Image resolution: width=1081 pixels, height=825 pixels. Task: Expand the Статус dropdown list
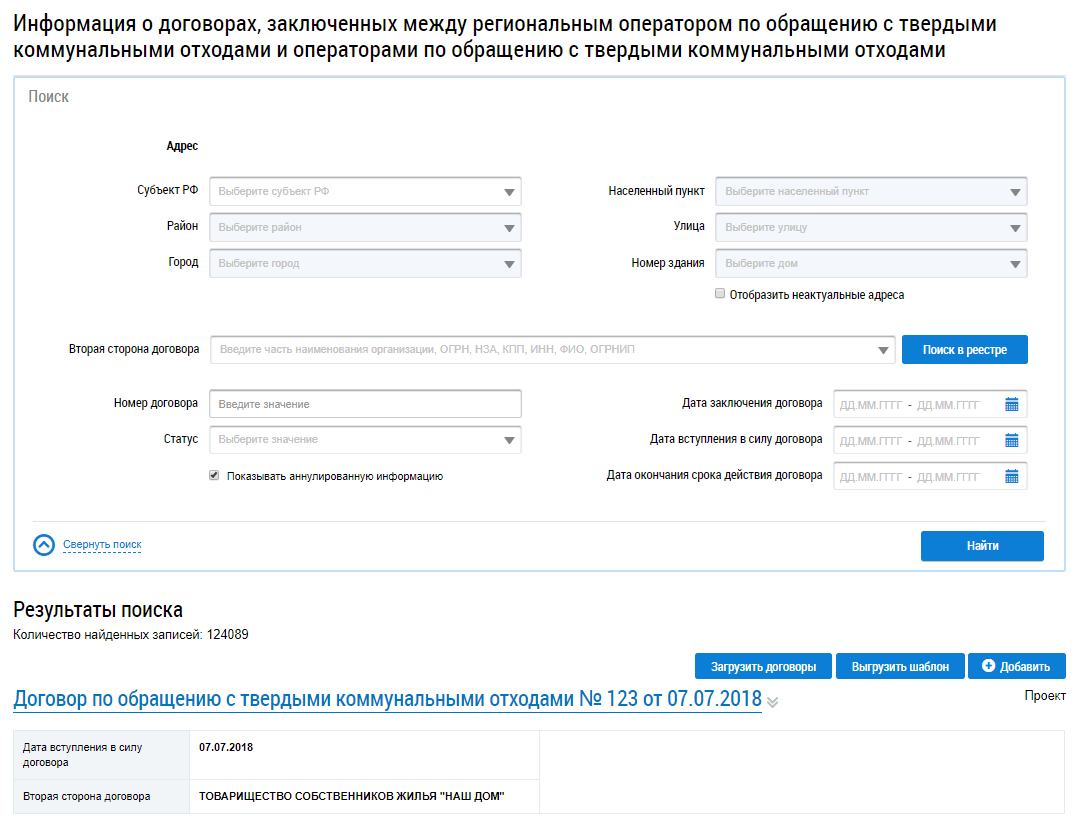pos(510,440)
